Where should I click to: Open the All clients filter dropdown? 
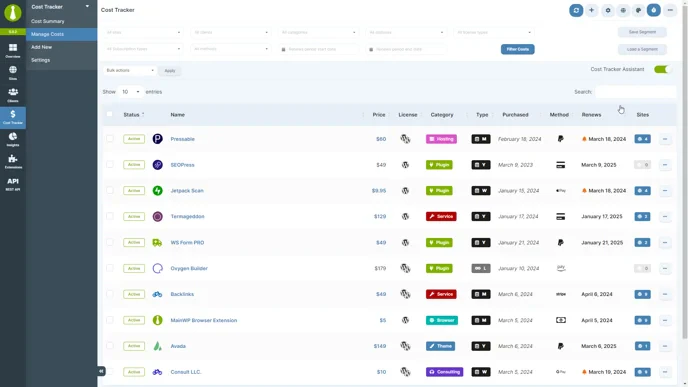(231, 32)
